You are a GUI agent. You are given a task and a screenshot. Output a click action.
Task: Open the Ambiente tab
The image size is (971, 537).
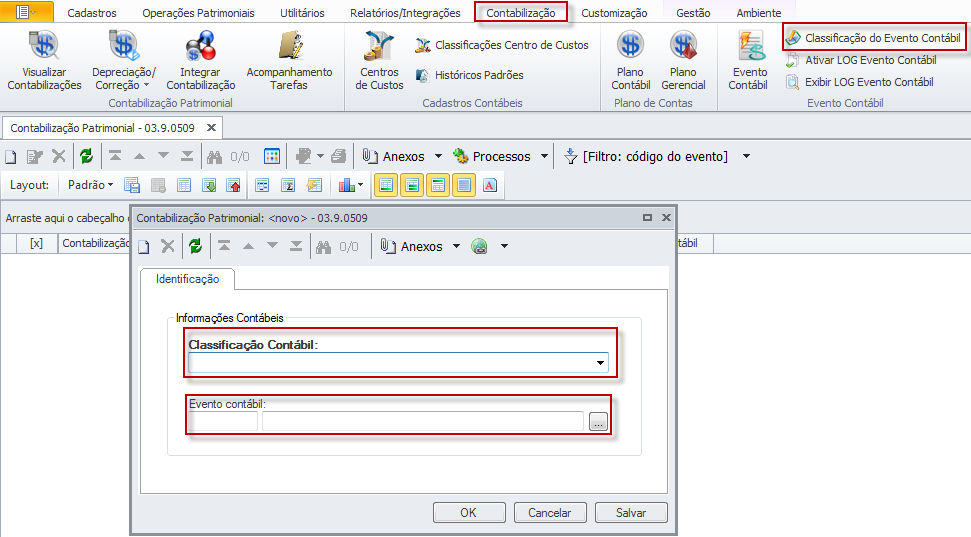[759, 13]
